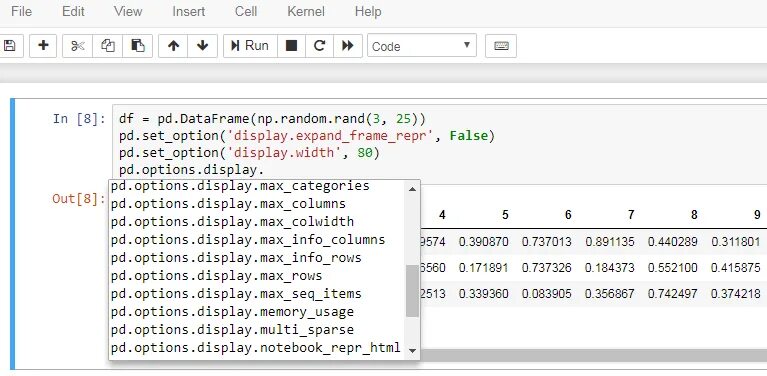This screenshot has height=376, width=767.
Task: Select table cell value 0.891135
Action: (x=609, y=242)
